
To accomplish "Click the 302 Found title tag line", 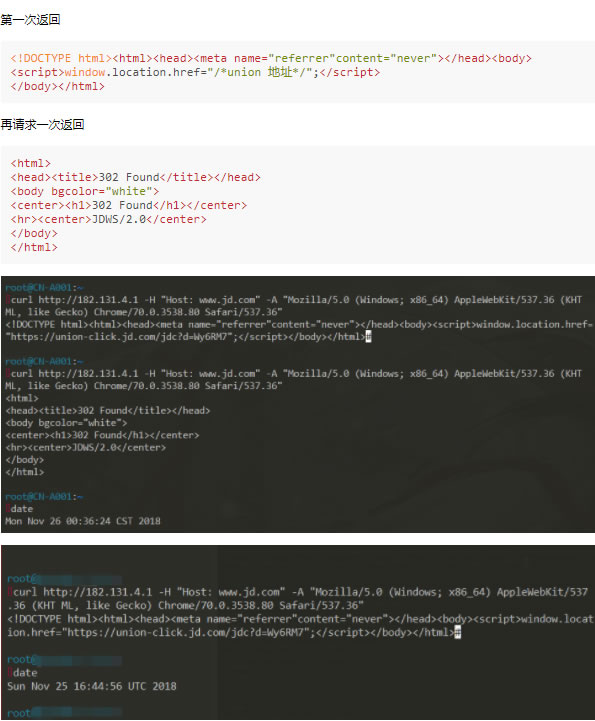I will click(135, 177).
